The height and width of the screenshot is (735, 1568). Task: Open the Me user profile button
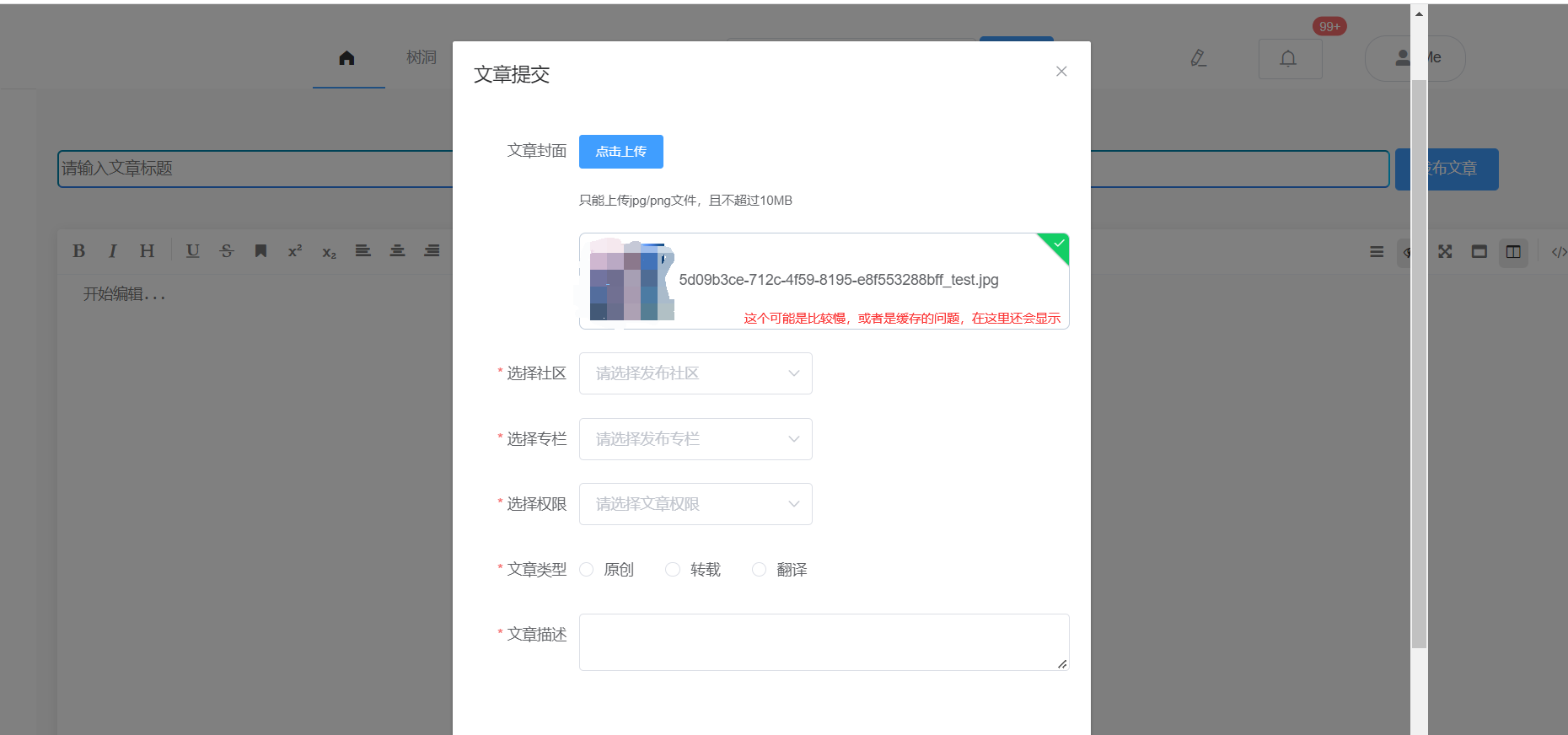(1415, 58)
